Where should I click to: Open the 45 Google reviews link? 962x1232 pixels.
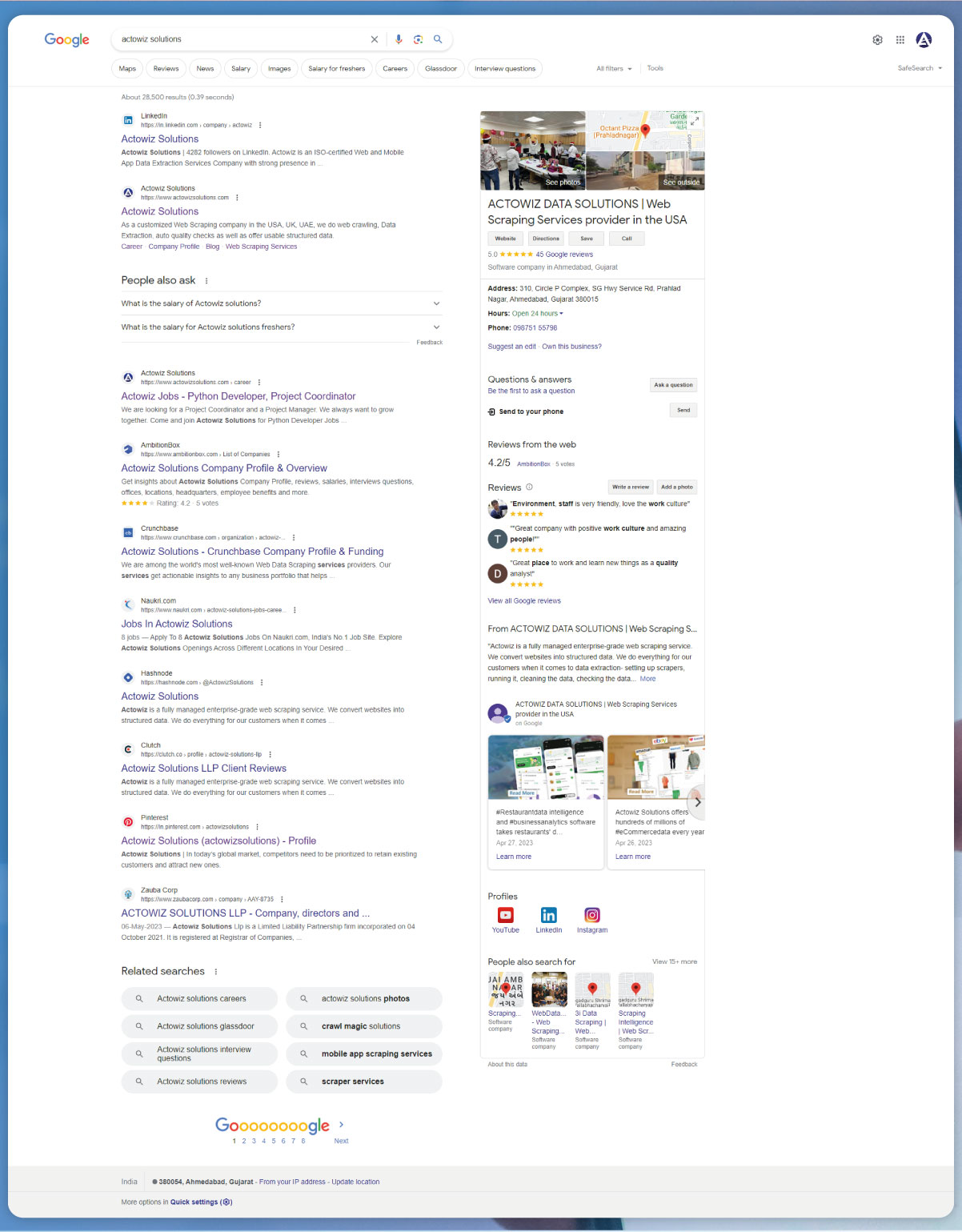click(564, 255)
